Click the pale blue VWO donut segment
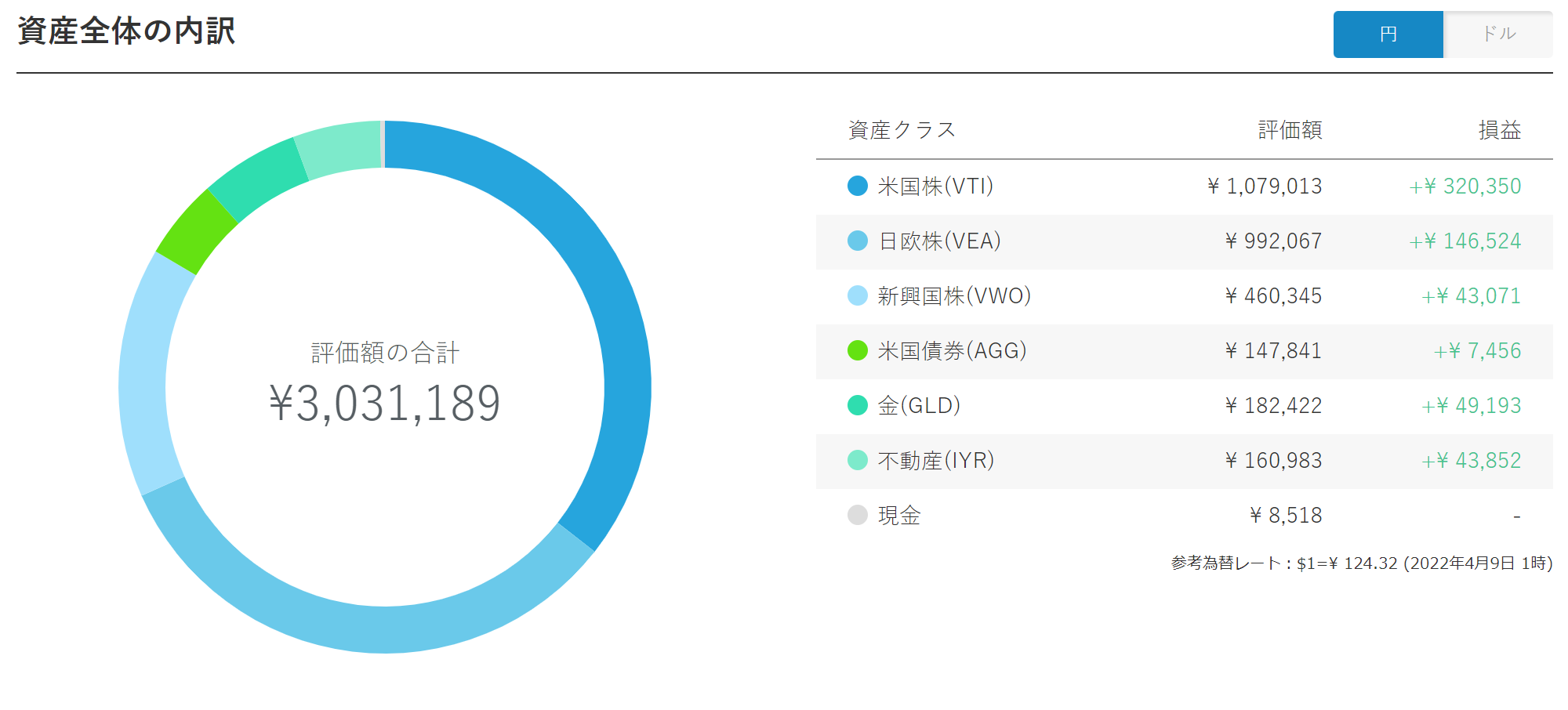The height and width of the screenshot is (710, 1568). point(147,376)
